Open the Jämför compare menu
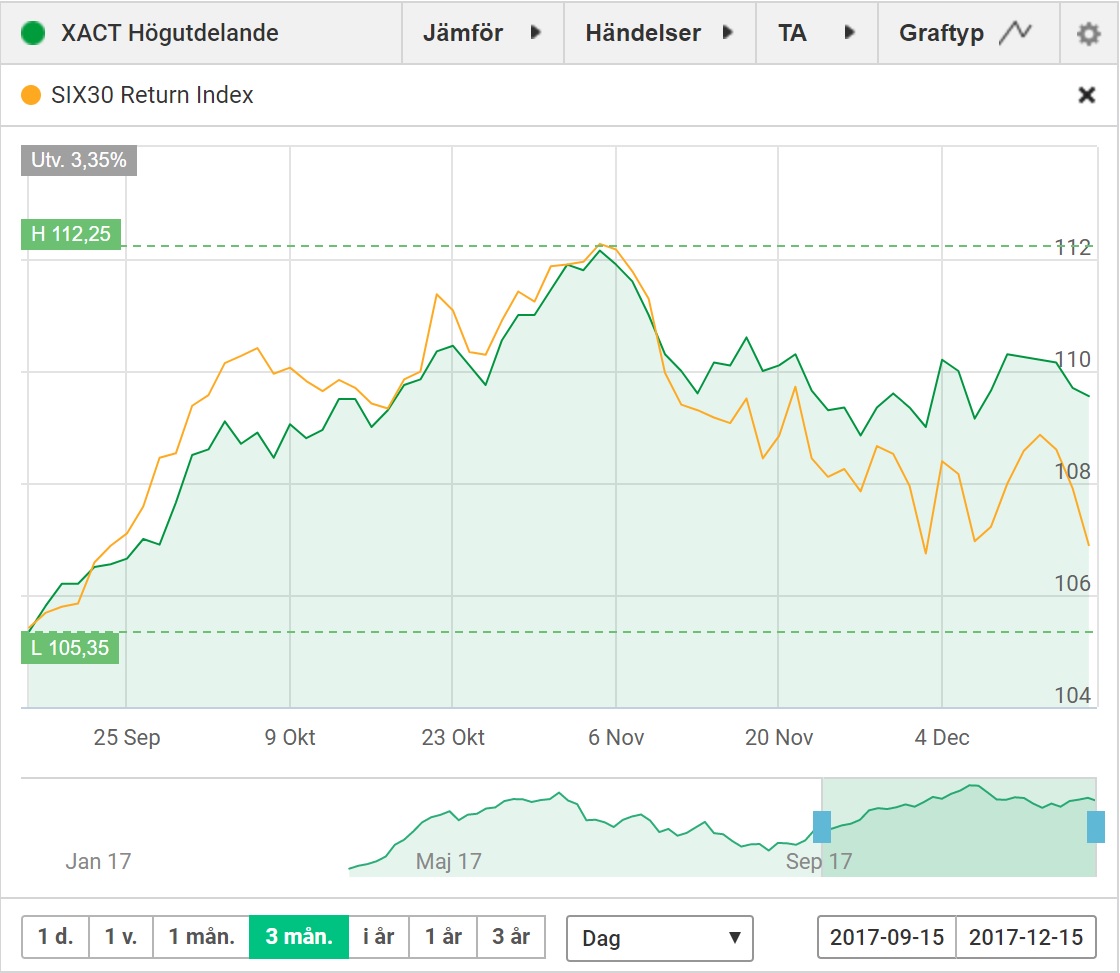Viewport: 1120px width, 973px height. click(x=482, y=33)
